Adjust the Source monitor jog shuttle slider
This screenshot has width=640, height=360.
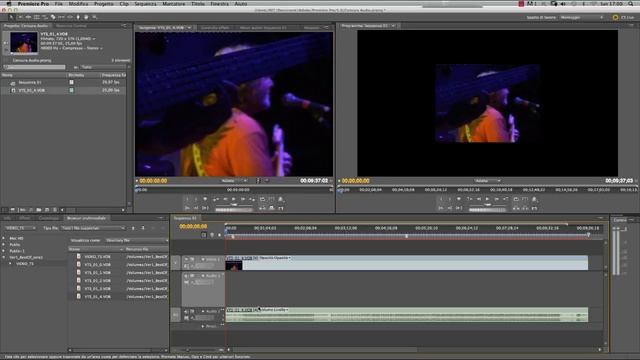pos(234,209)
